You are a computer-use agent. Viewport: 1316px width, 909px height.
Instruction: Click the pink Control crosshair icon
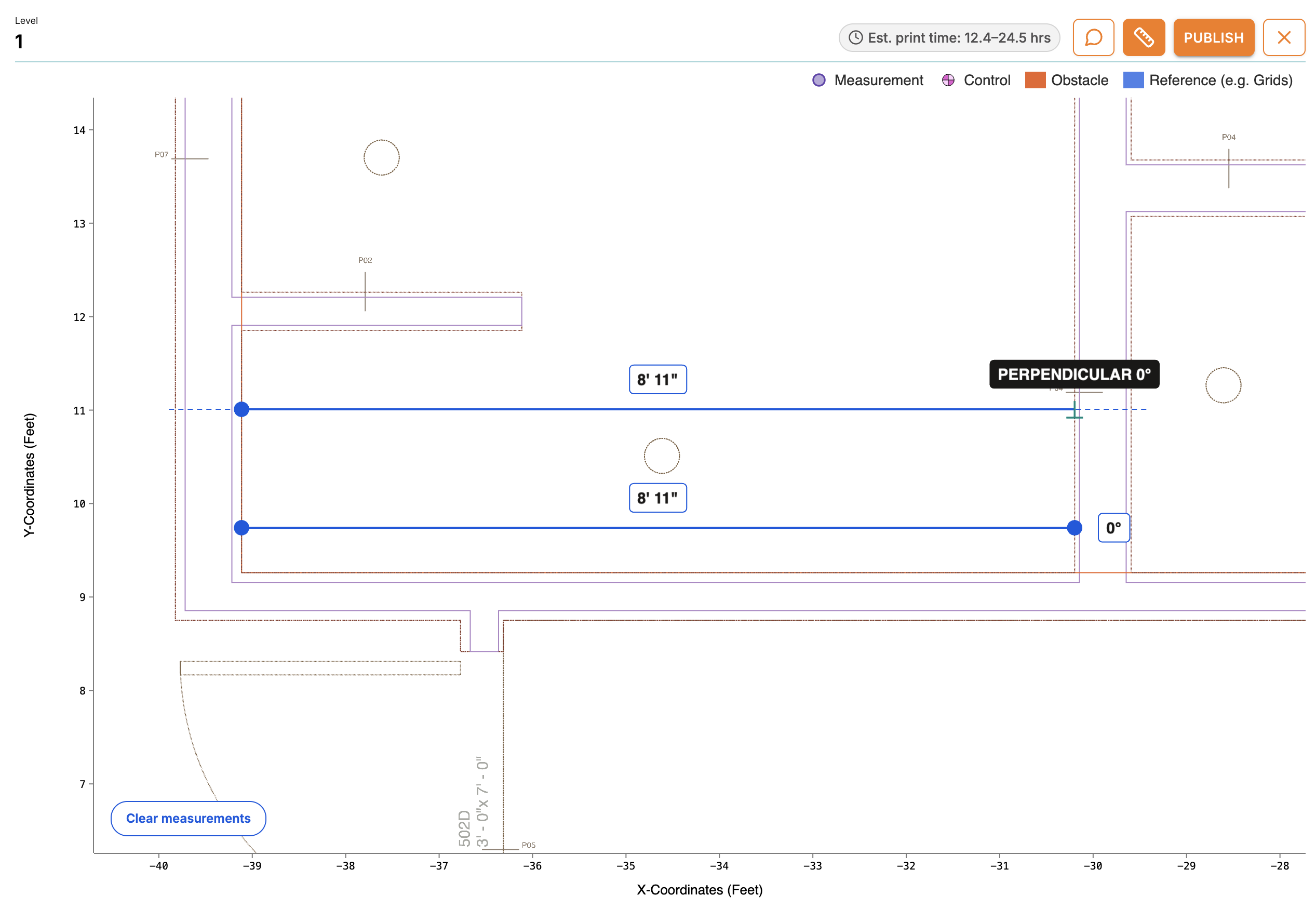[948, 81]
